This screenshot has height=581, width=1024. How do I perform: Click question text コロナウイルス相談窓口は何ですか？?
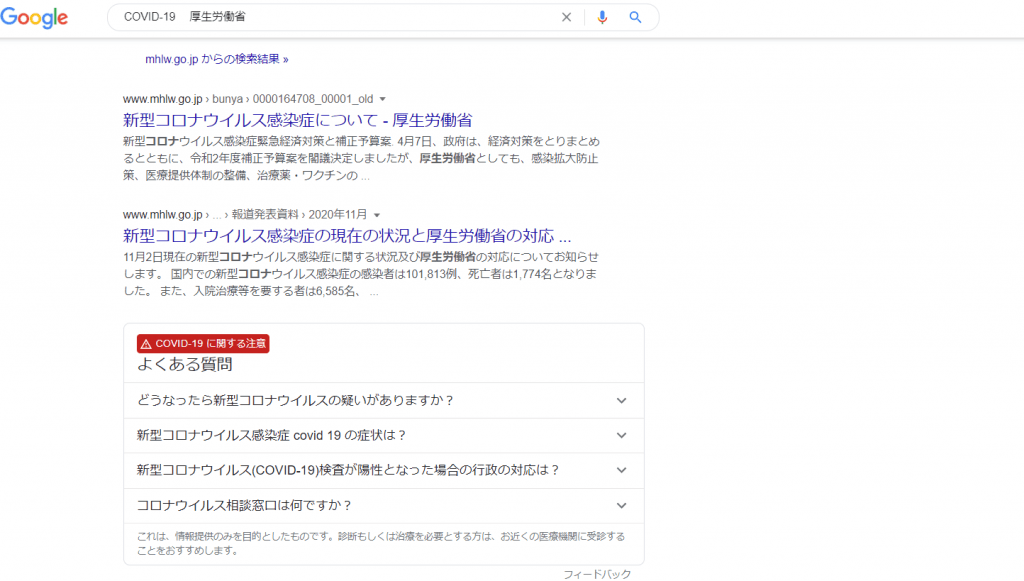click(x=244, y=505)
